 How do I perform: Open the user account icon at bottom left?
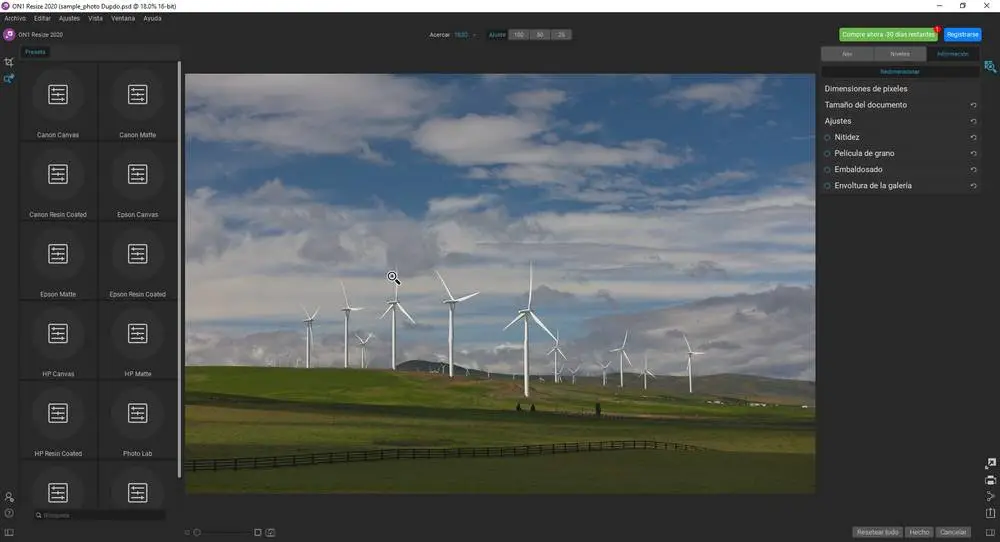[9, 497]
